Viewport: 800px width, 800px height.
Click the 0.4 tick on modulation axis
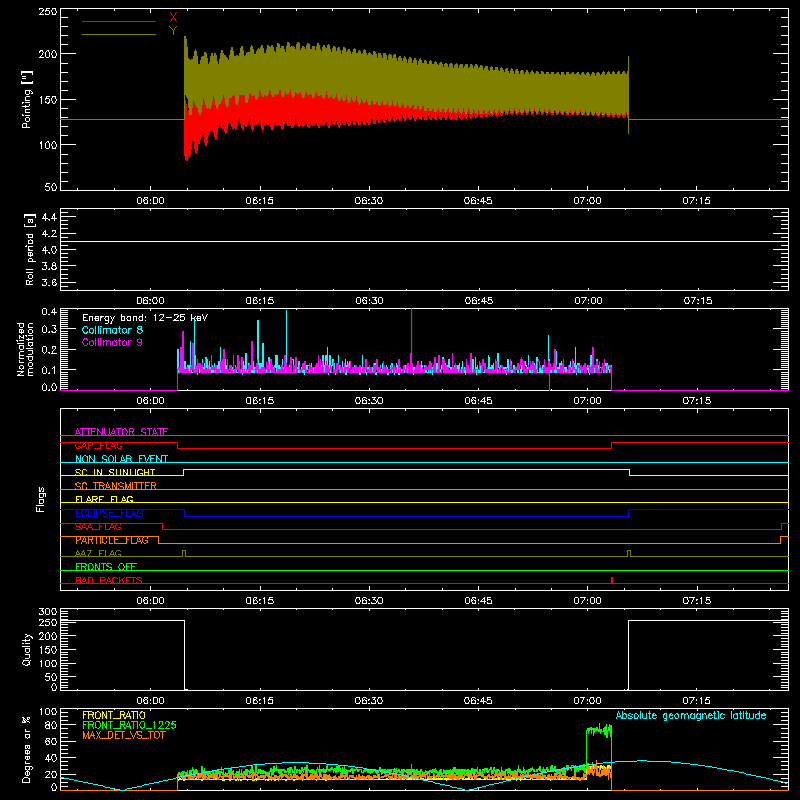click(49, 312)
